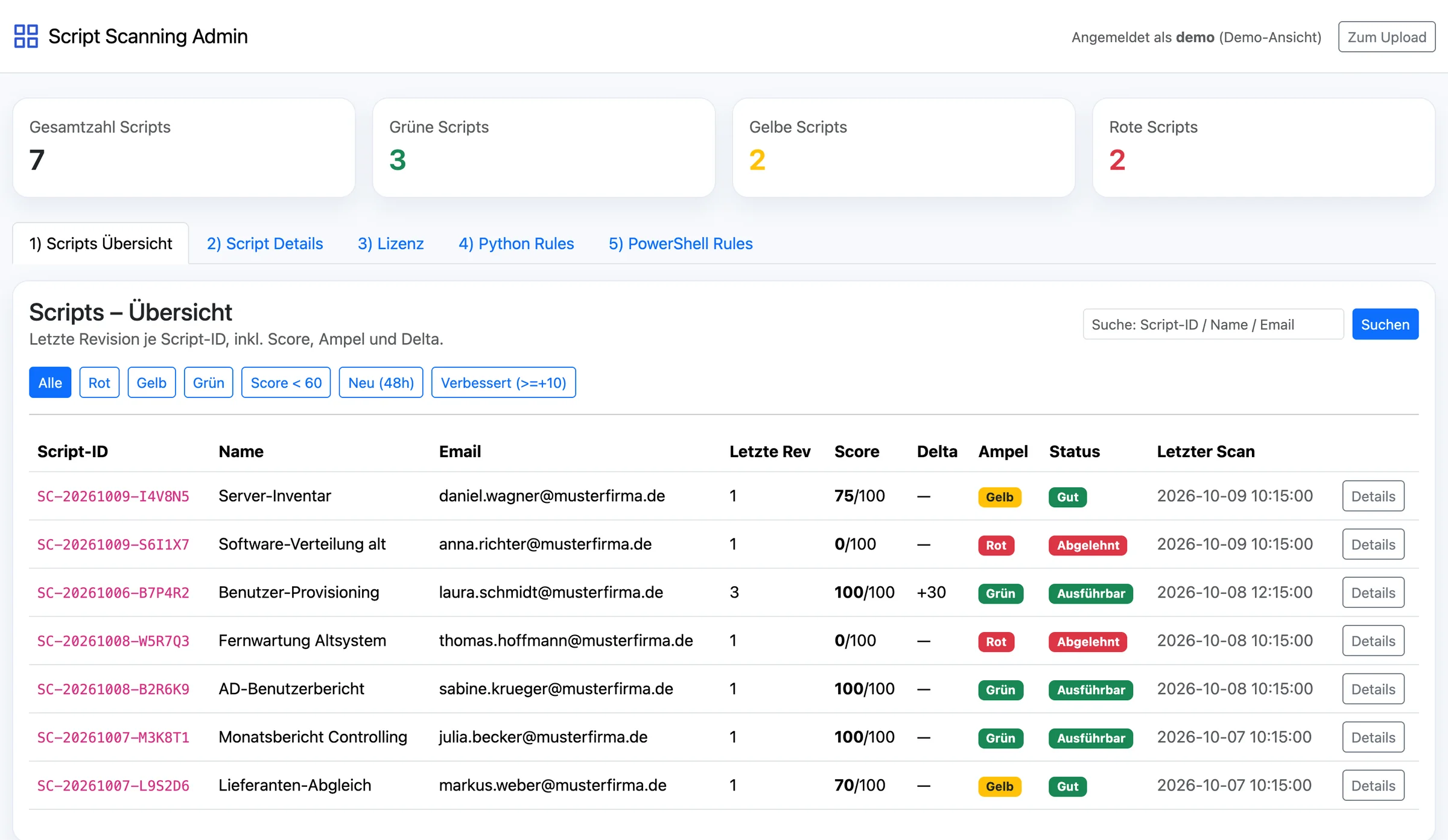Click the Letzter Scan column header
This screenshot has height=840, width=1448.
click(x=1205, y=452)
